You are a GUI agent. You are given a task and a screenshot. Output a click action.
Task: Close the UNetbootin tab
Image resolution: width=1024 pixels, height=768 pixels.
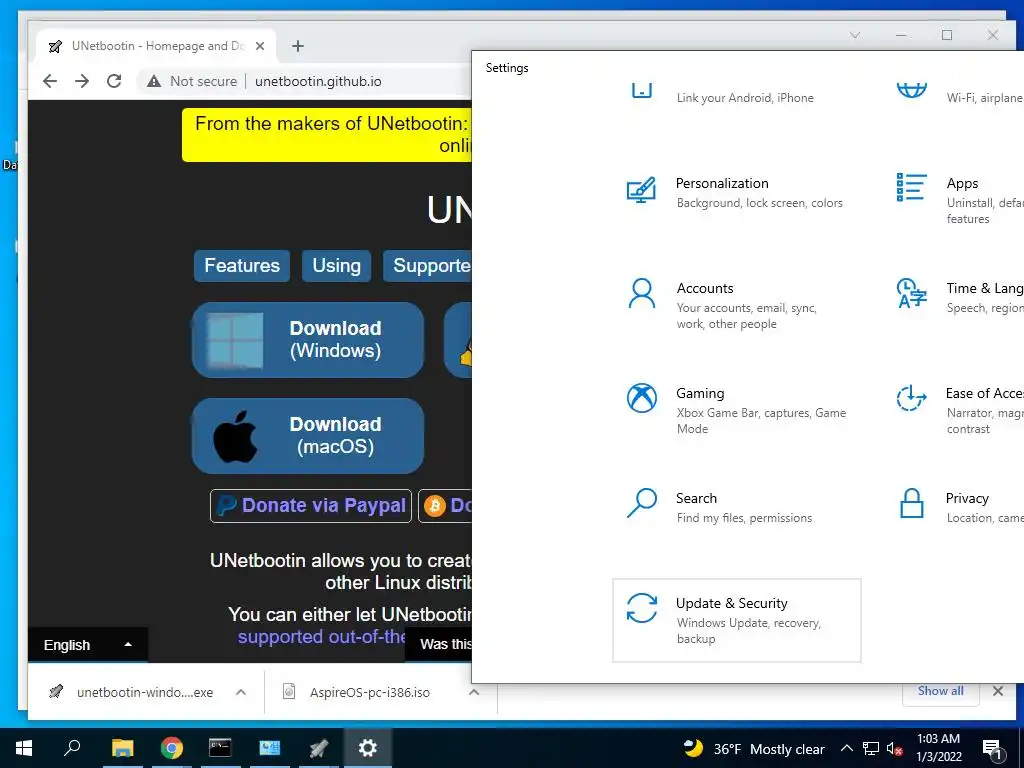pyautogui.click(x=260, y=46)
